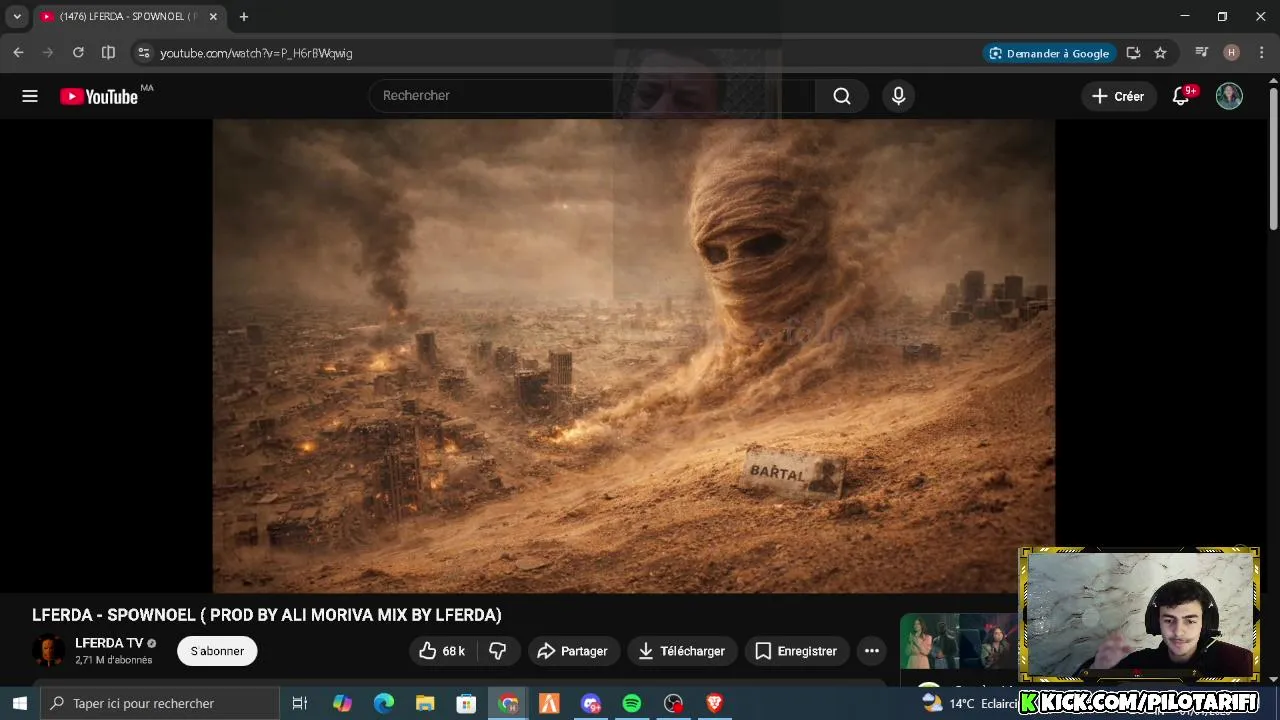This screenshot has width=1280, height=720.
Task: Open the Windows Start menu
Action: coord(19,703)
